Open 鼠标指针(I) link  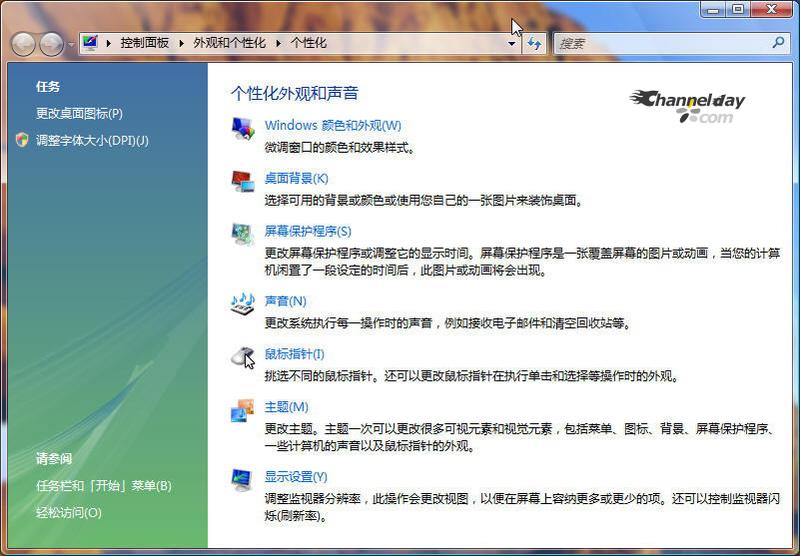294,354
